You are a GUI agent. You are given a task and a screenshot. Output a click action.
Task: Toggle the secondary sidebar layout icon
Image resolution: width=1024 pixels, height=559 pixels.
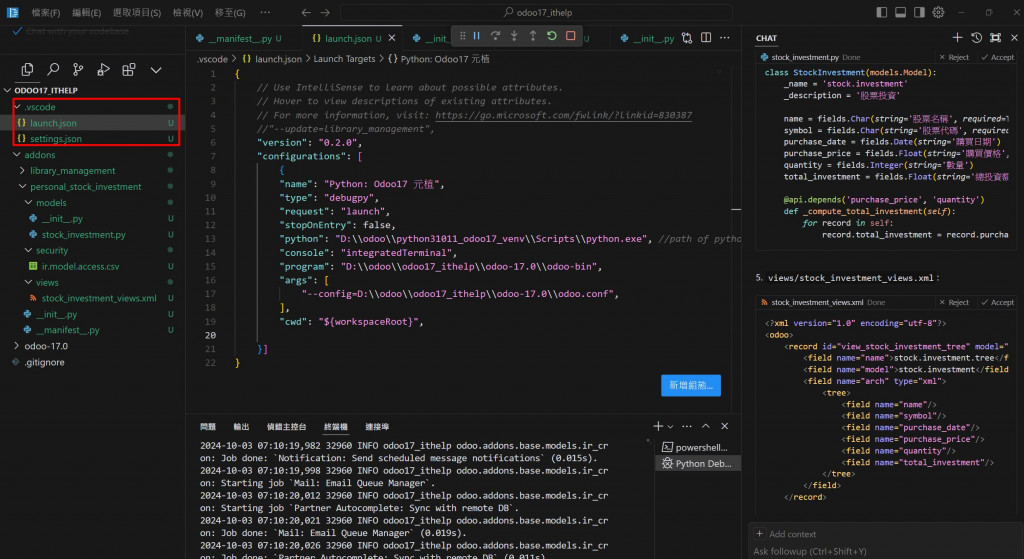coord(920,12)
